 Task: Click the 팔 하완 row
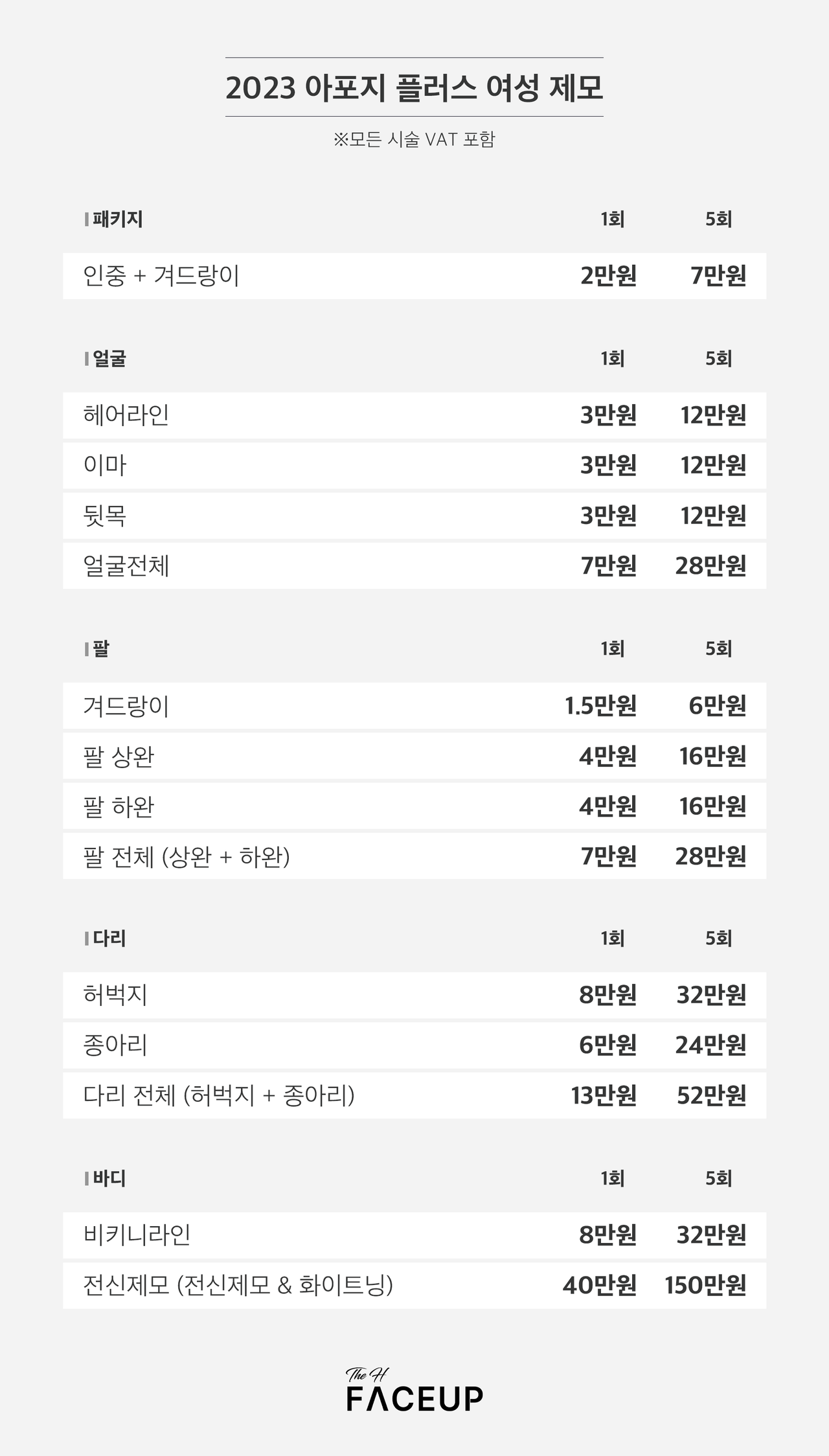[x=414, y=806]
